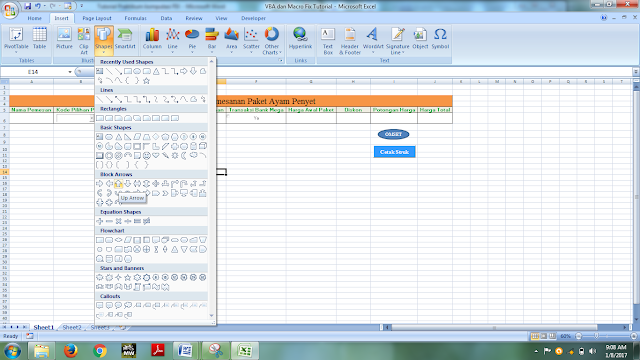This screenshot has width=640, height=360.
Task: Click the Office Button orb
Action: tap(10, 10)
